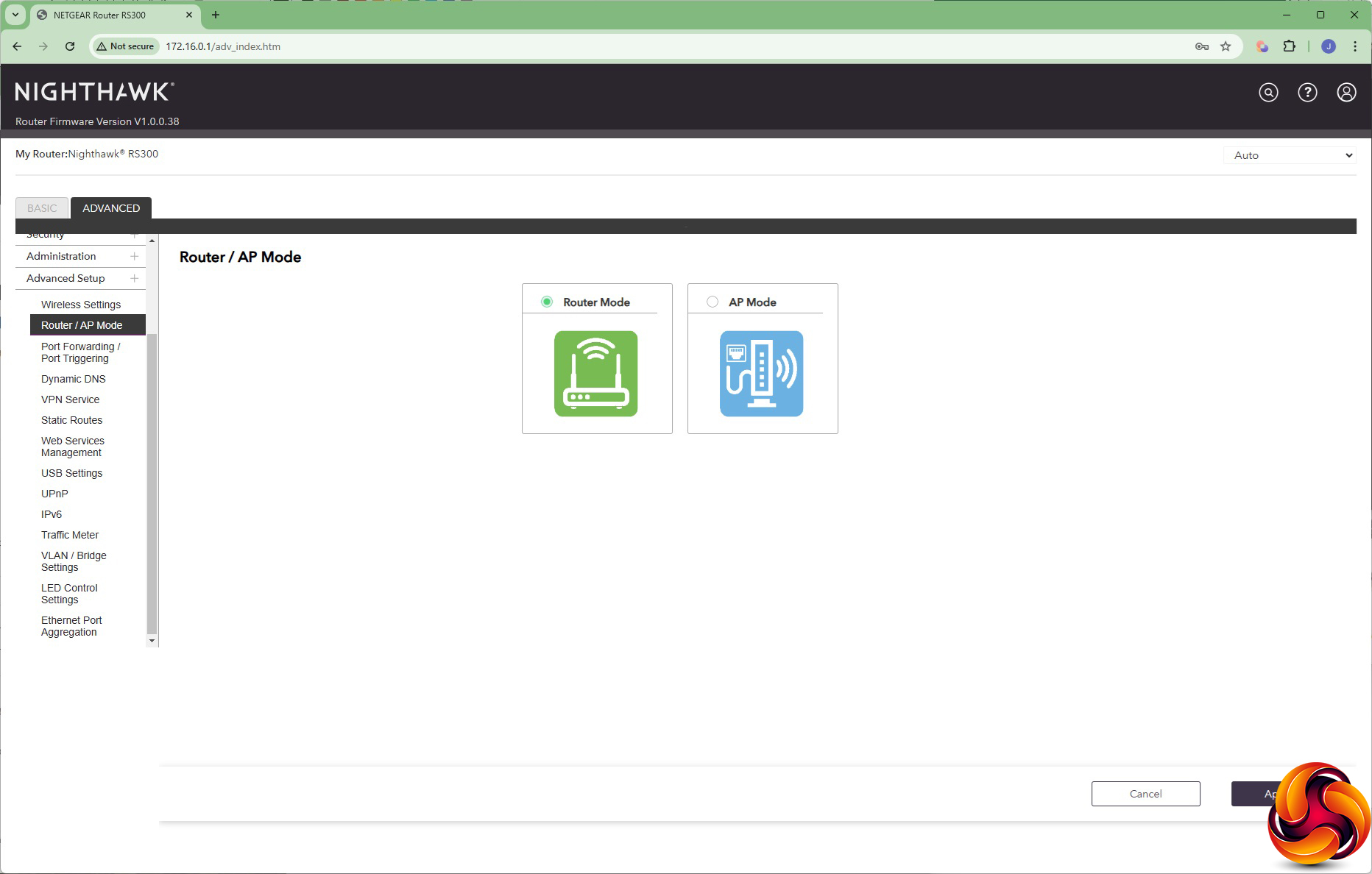
Task: Open saved passwords key icon
Action: (1202, 46)
